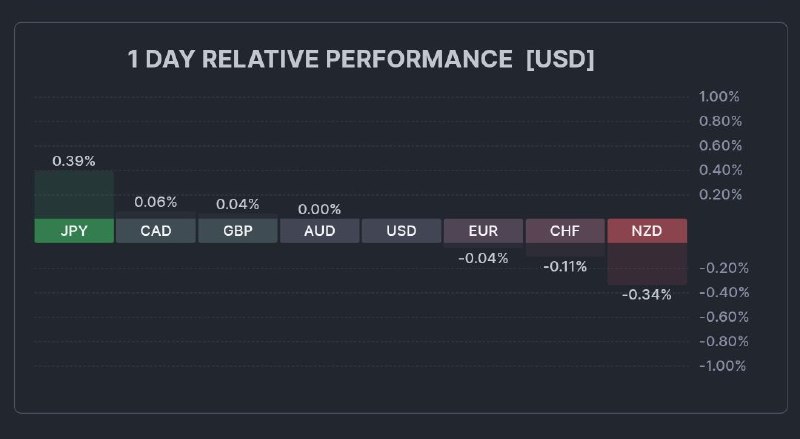This screenshot has height=439, width=800.
Task: Click the CHF currency label
Action: tap(565, 231)
